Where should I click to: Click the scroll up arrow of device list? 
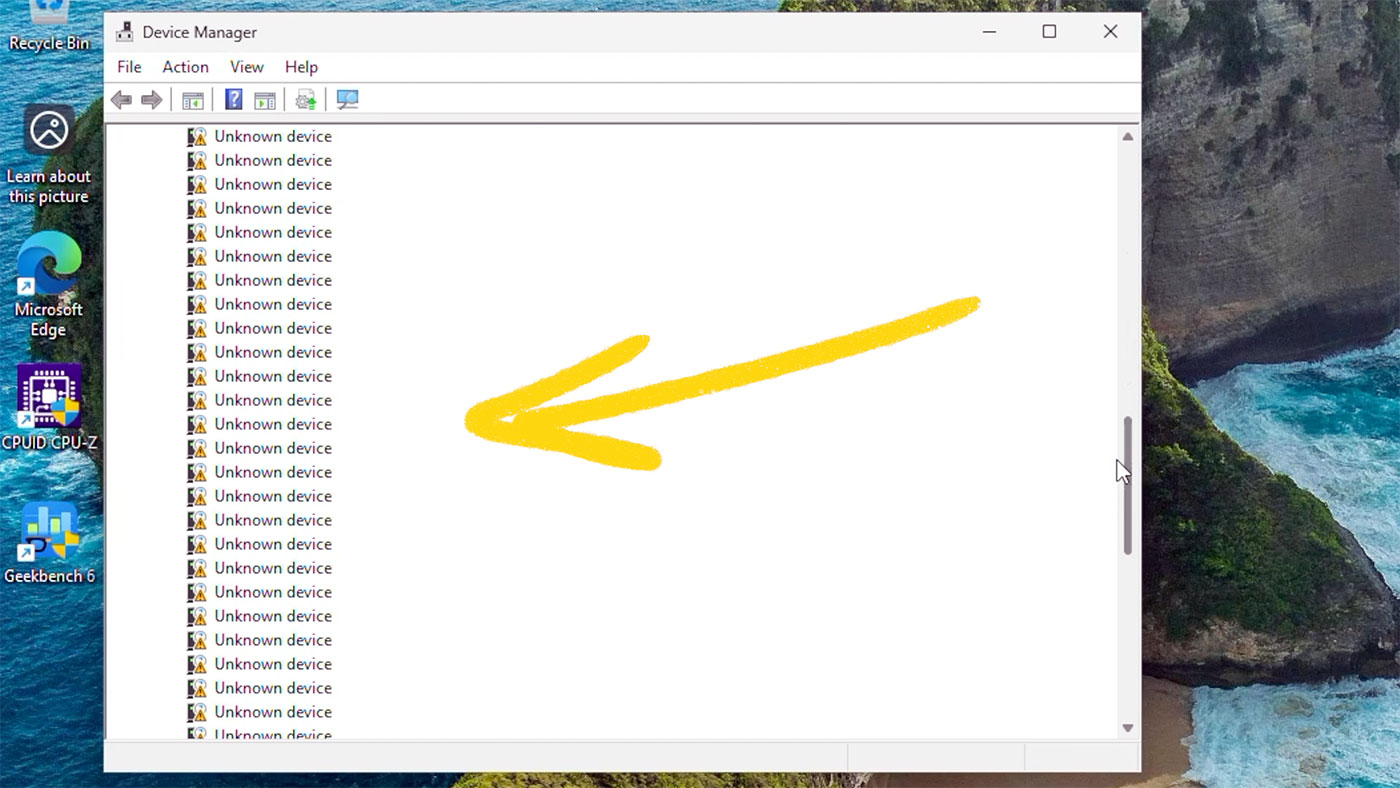1128,137
